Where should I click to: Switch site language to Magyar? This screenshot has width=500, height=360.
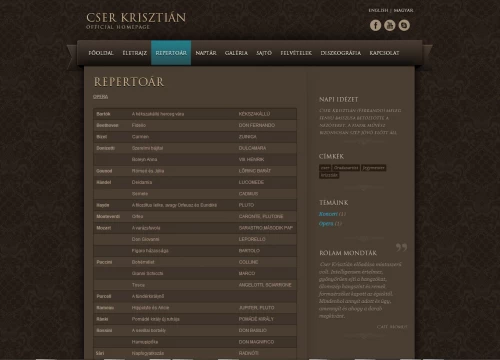(403, 10)
